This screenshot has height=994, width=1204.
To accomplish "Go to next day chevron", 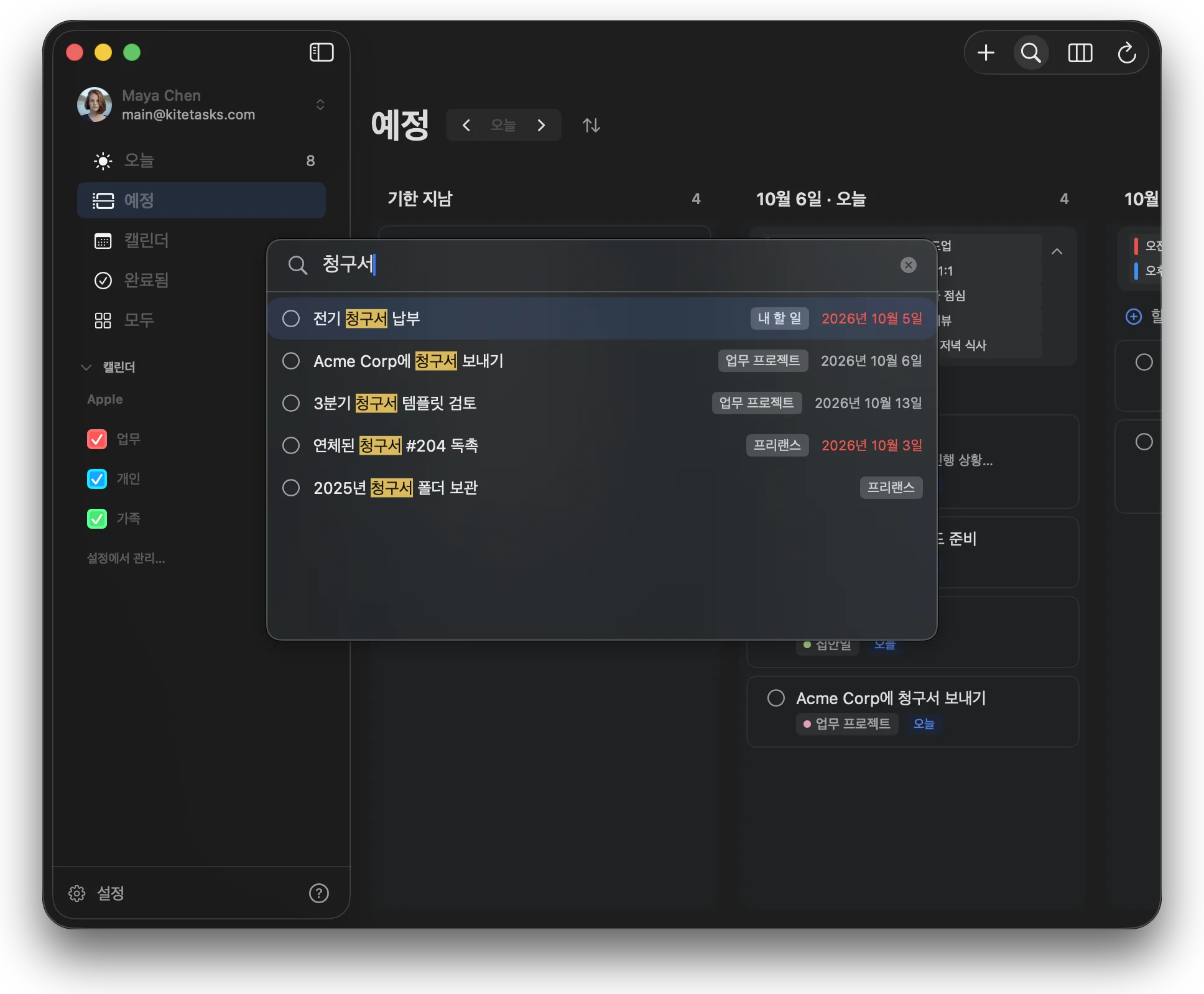I will 541,125.
